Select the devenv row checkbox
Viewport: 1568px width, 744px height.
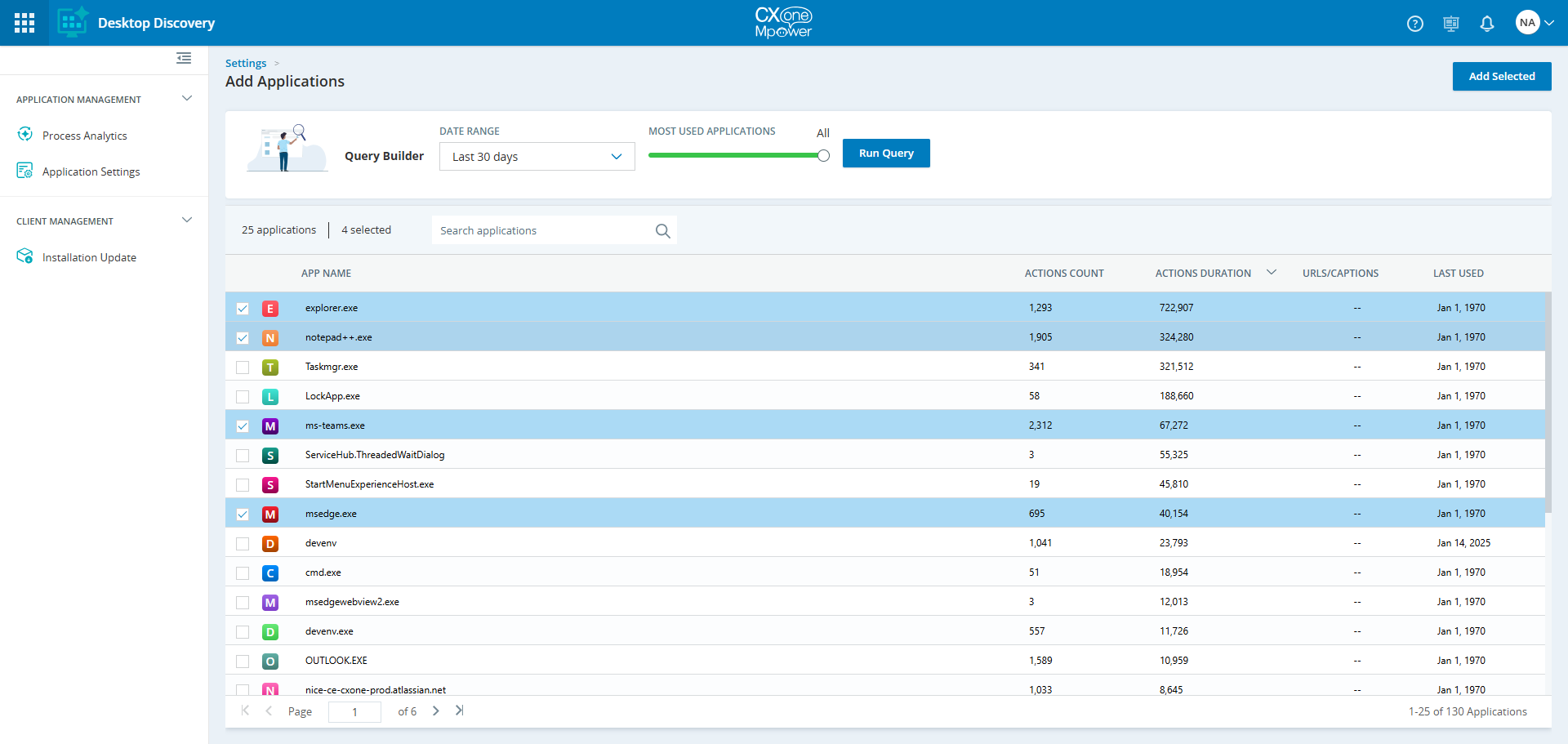(x=243, y=544)
